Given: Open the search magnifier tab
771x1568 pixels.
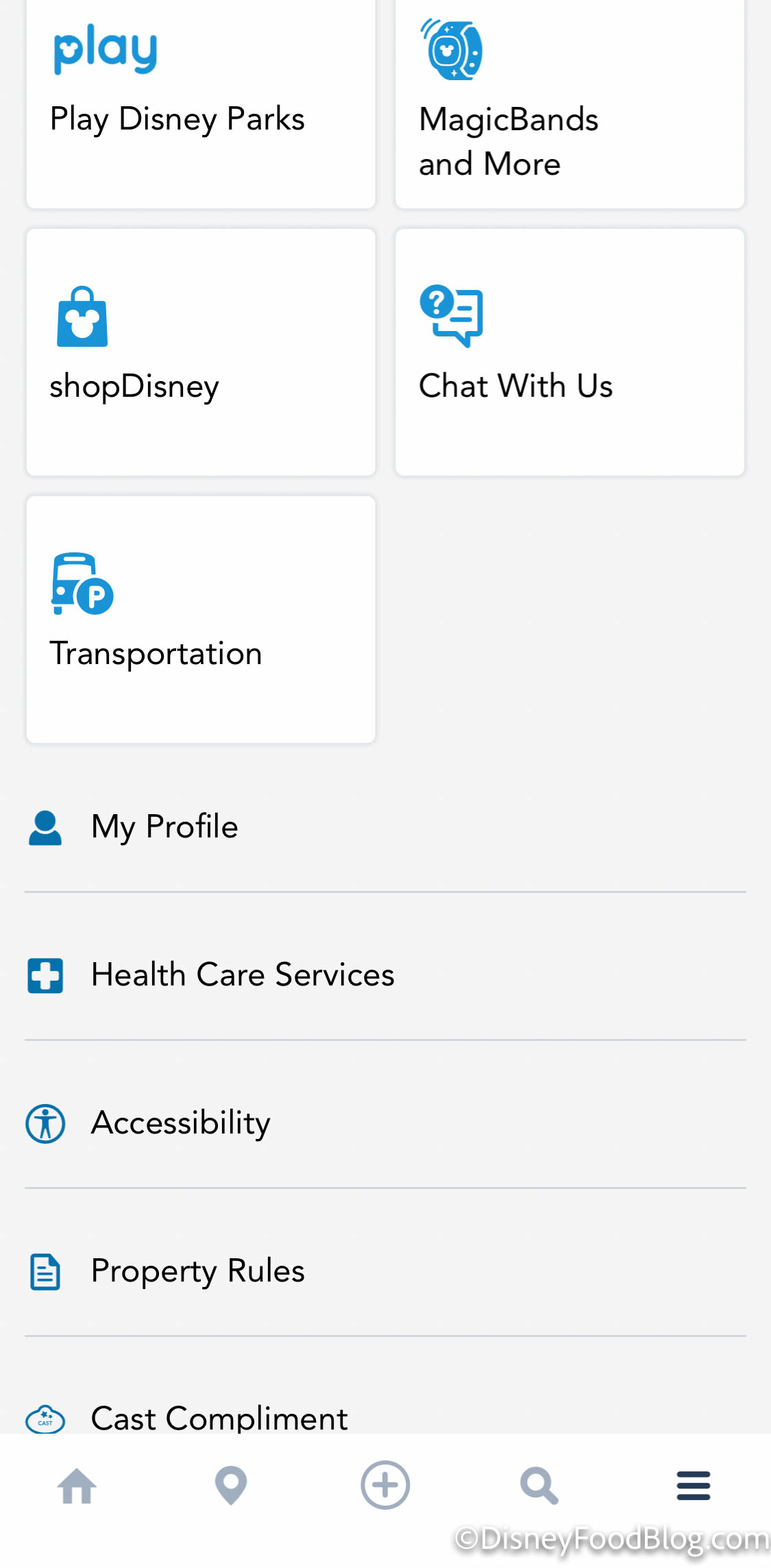Looking at the screenshot, I should pos(539,1486).
